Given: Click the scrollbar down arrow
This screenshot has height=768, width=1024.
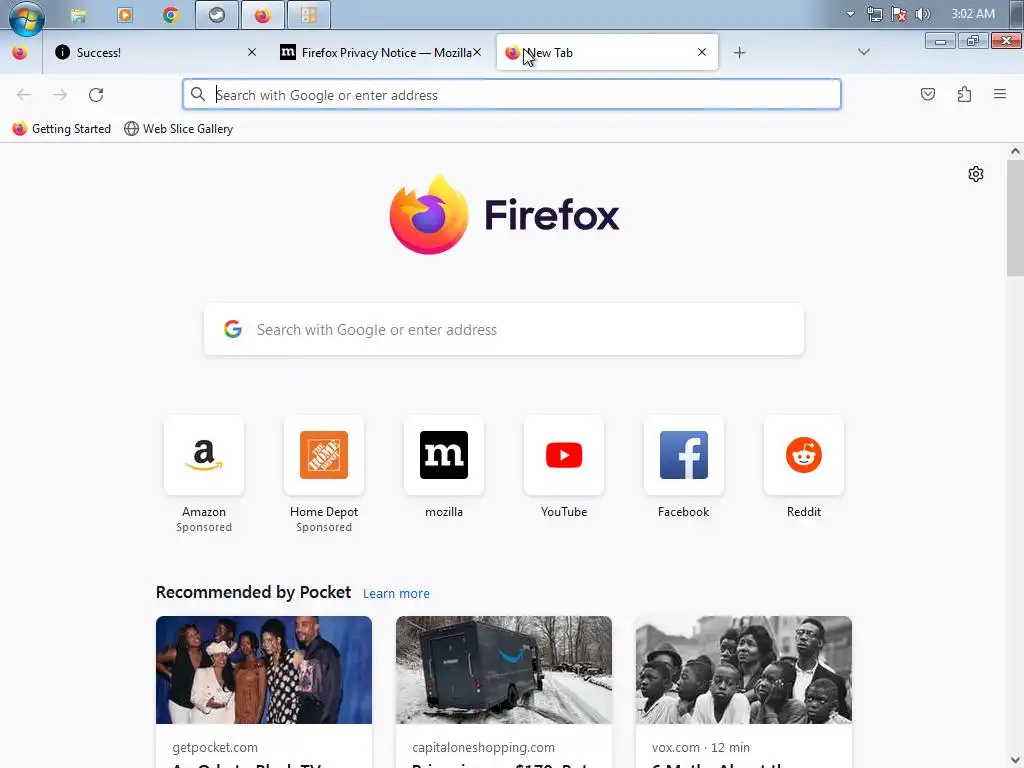Looking at the screenshot, I should pyautogui.click(x=1015, y=760).
